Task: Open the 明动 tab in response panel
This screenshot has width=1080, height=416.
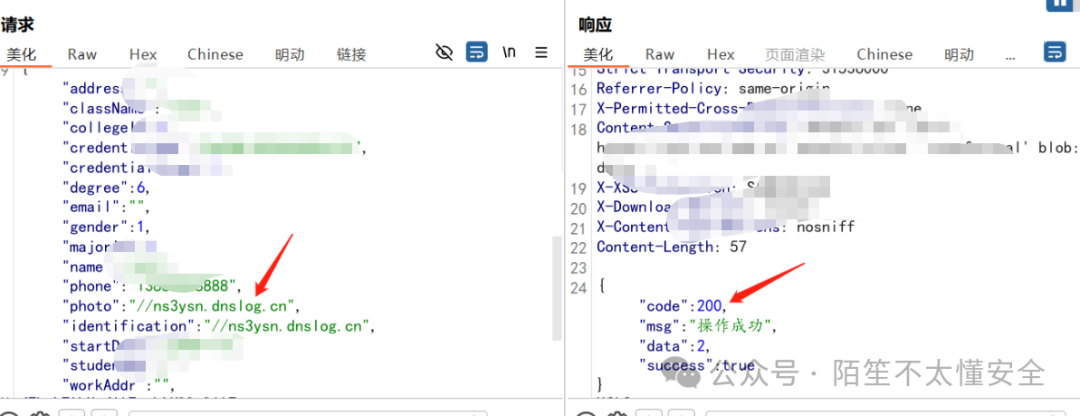Action: tap(959, 54)
